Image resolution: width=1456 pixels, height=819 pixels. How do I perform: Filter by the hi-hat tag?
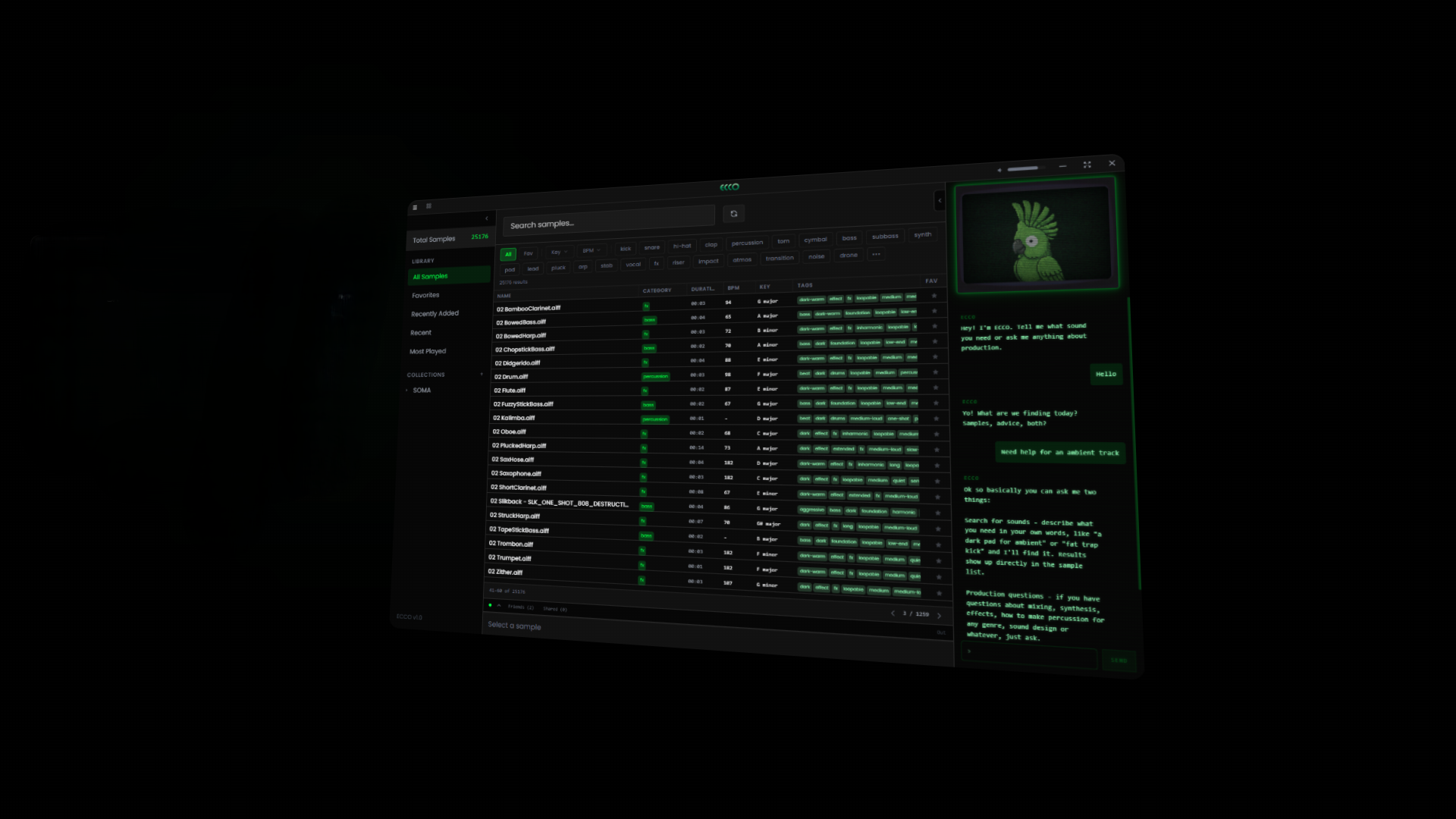tap(682, 246)
